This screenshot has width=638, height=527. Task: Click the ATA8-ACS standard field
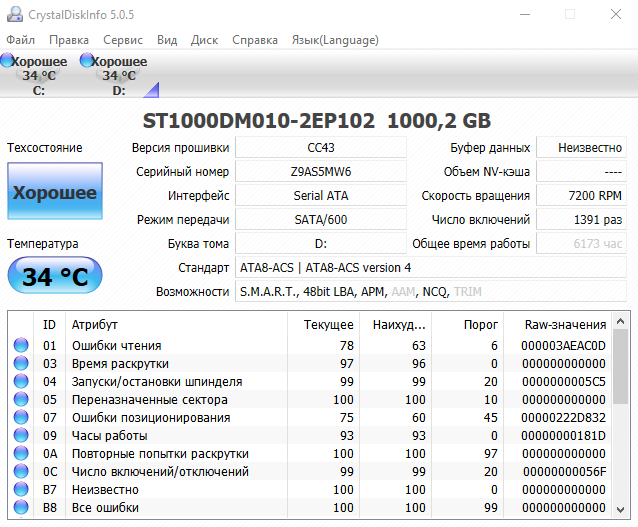tap(430, 267)
